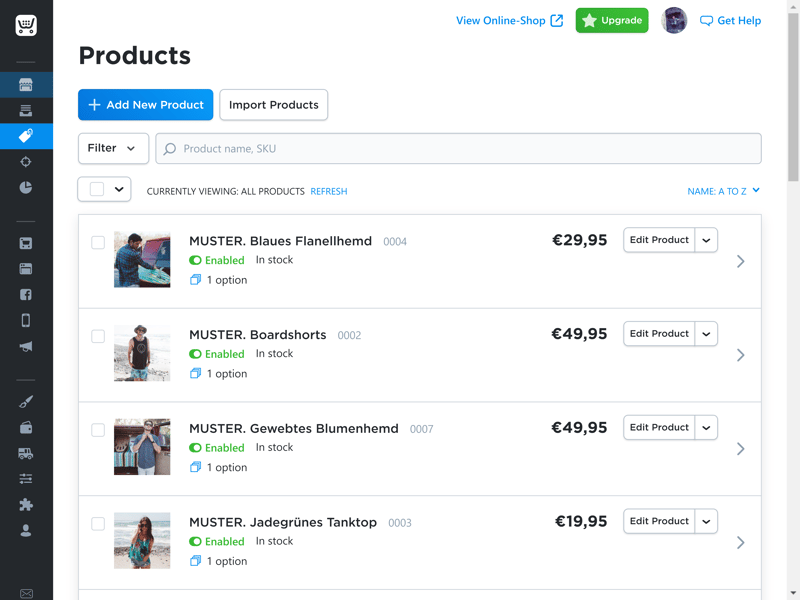Viewport: 800px width, 600px height.
Task: Toggle Enabled switch for Gewebtes Blumenhemd
Action: pos(195,448)
